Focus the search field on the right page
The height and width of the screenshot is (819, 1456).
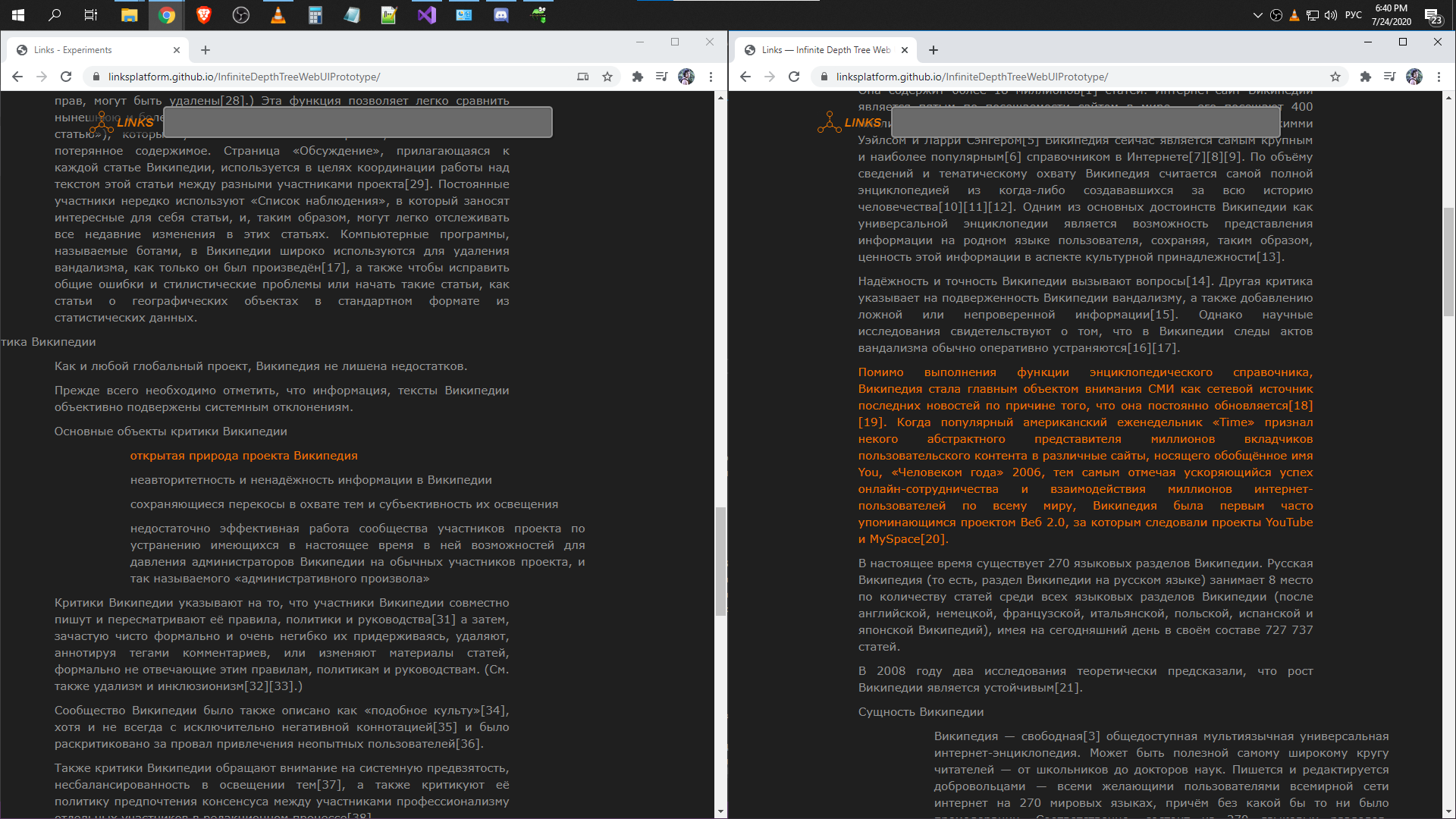click(1086, 122)
